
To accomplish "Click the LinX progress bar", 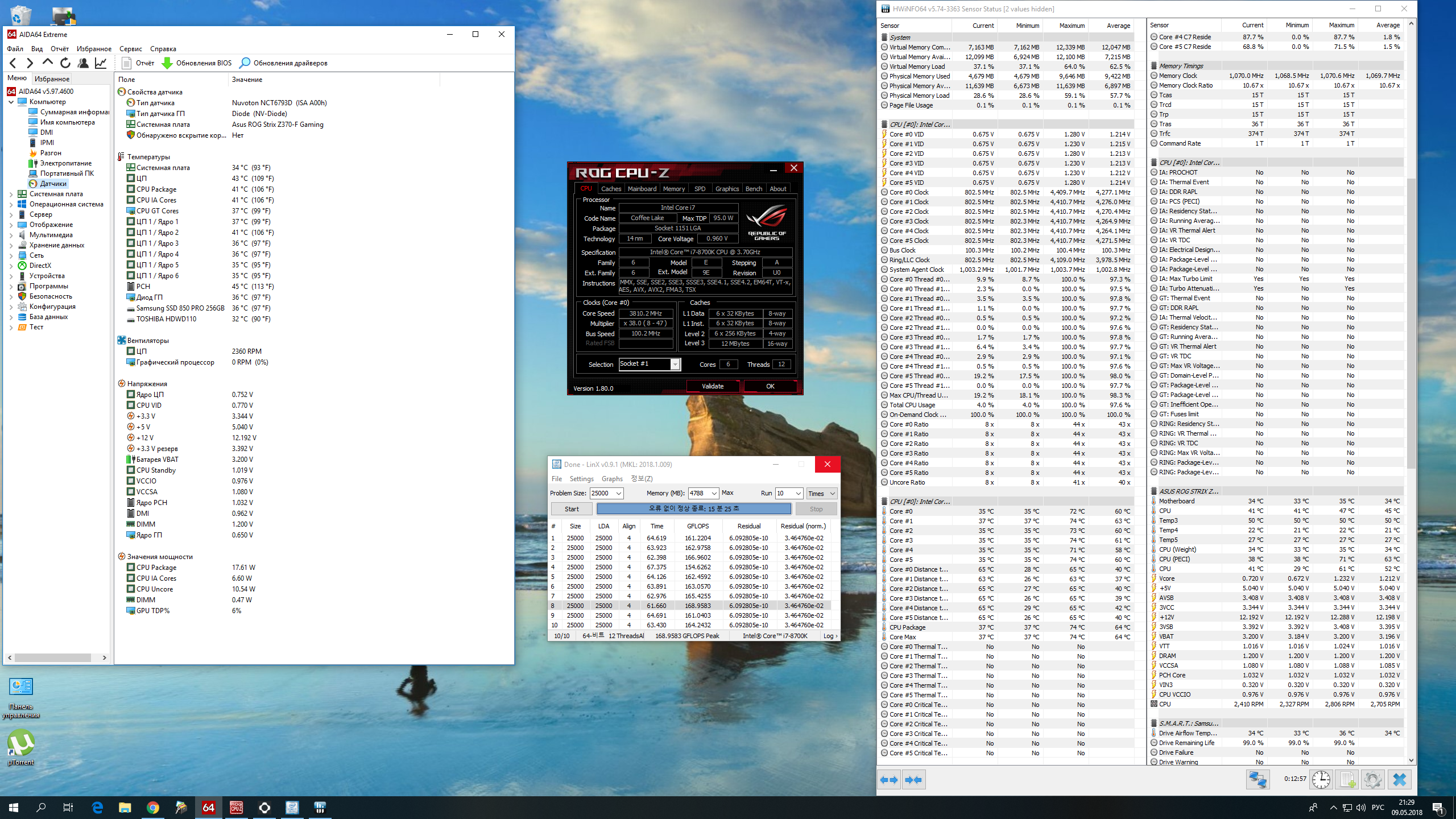I will pyautogui.click(x=693, y=508).
